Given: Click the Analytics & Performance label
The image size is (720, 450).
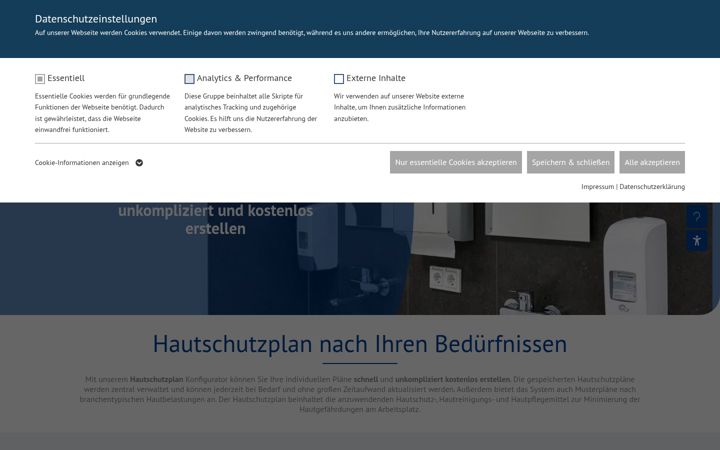Looking at the screenshot, I should (x=244, y=78).
